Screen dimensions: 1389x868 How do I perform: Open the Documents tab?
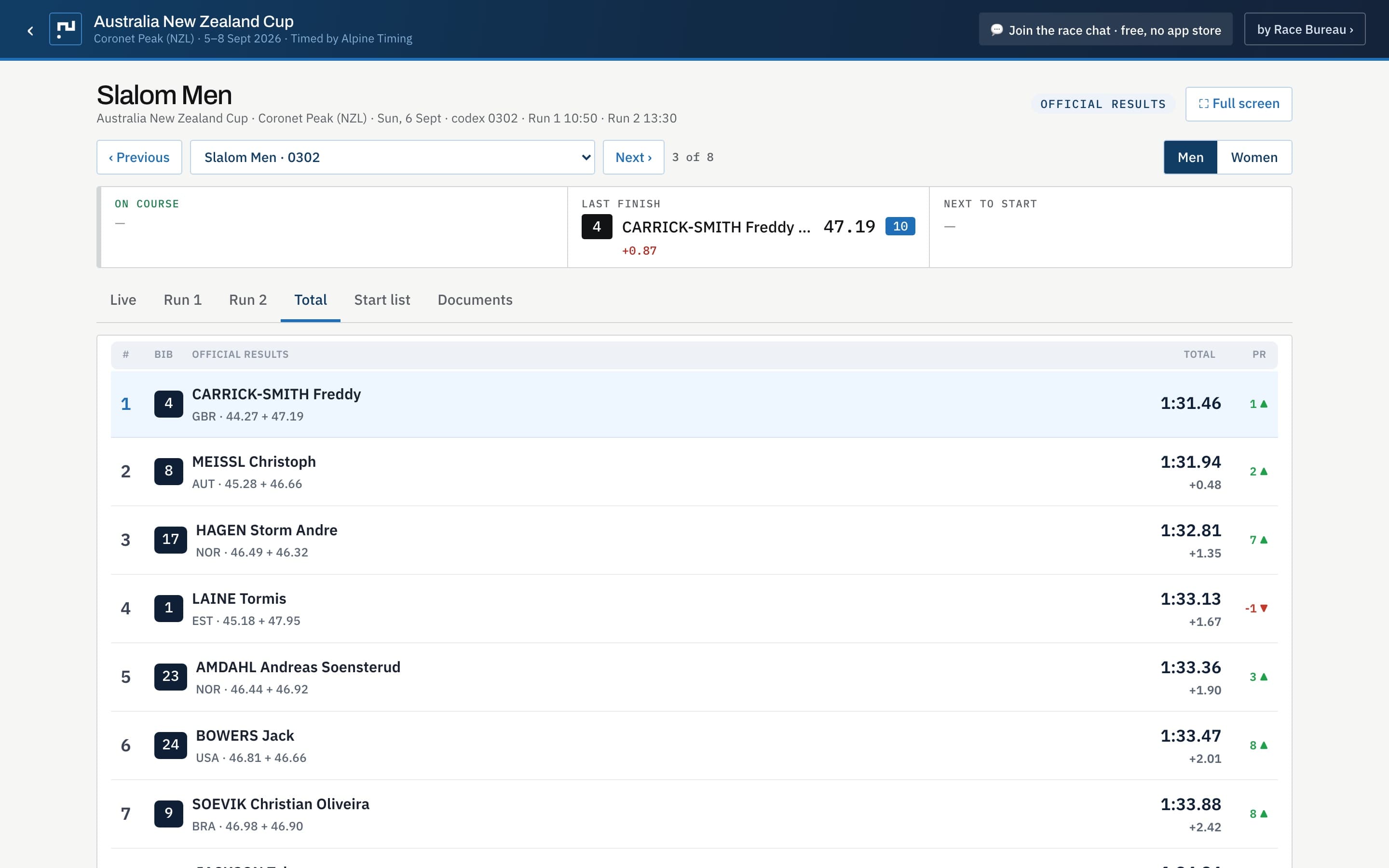[x=475, y=300]
